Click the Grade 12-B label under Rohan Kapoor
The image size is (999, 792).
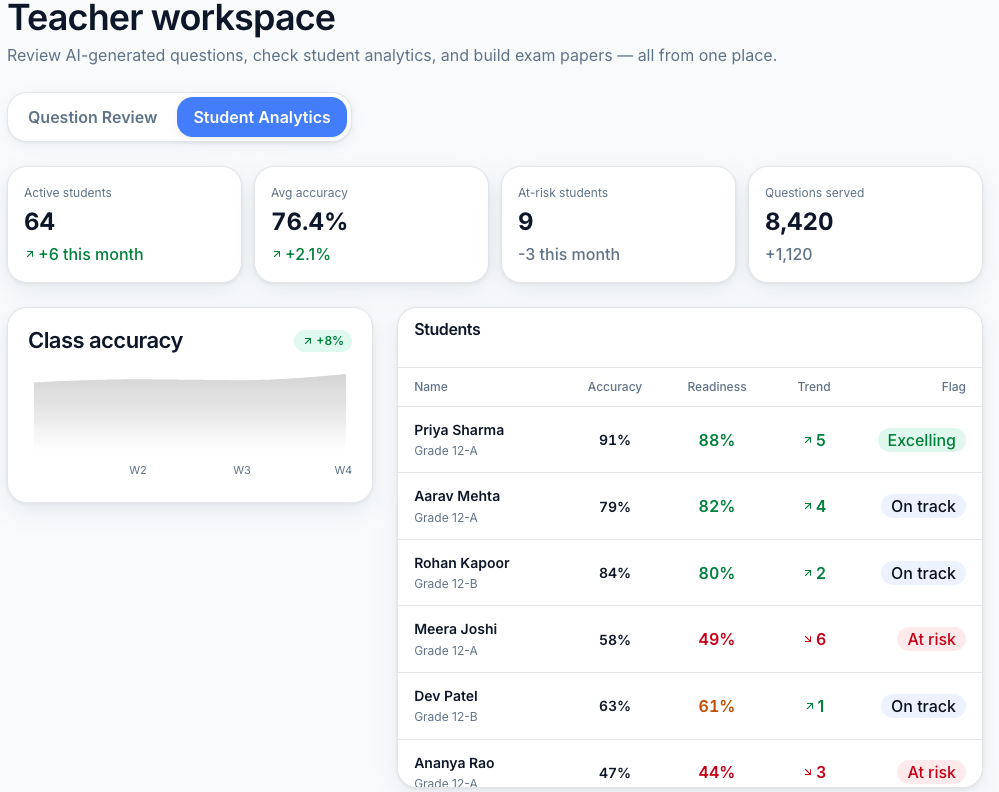click(445, 584)
